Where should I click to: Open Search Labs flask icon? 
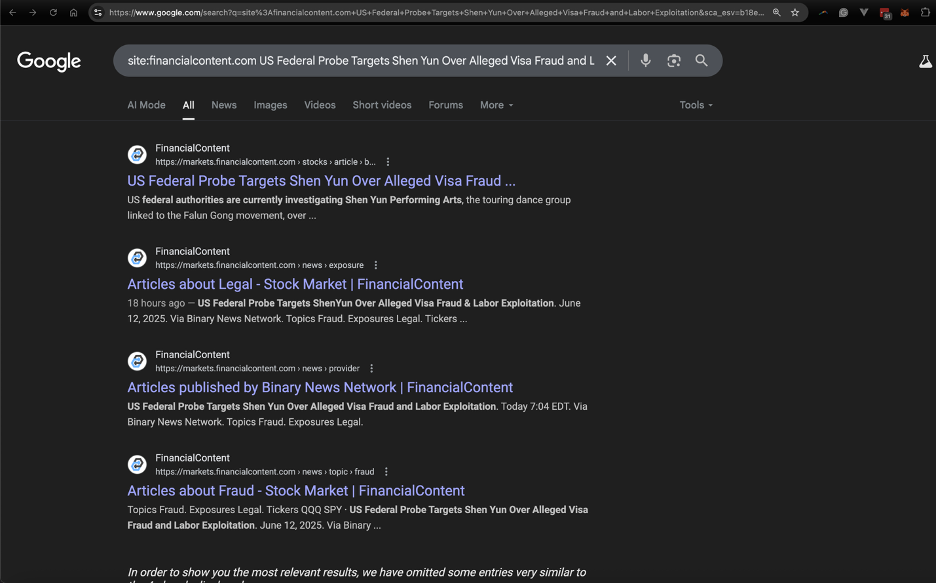[x=925, y=61]
